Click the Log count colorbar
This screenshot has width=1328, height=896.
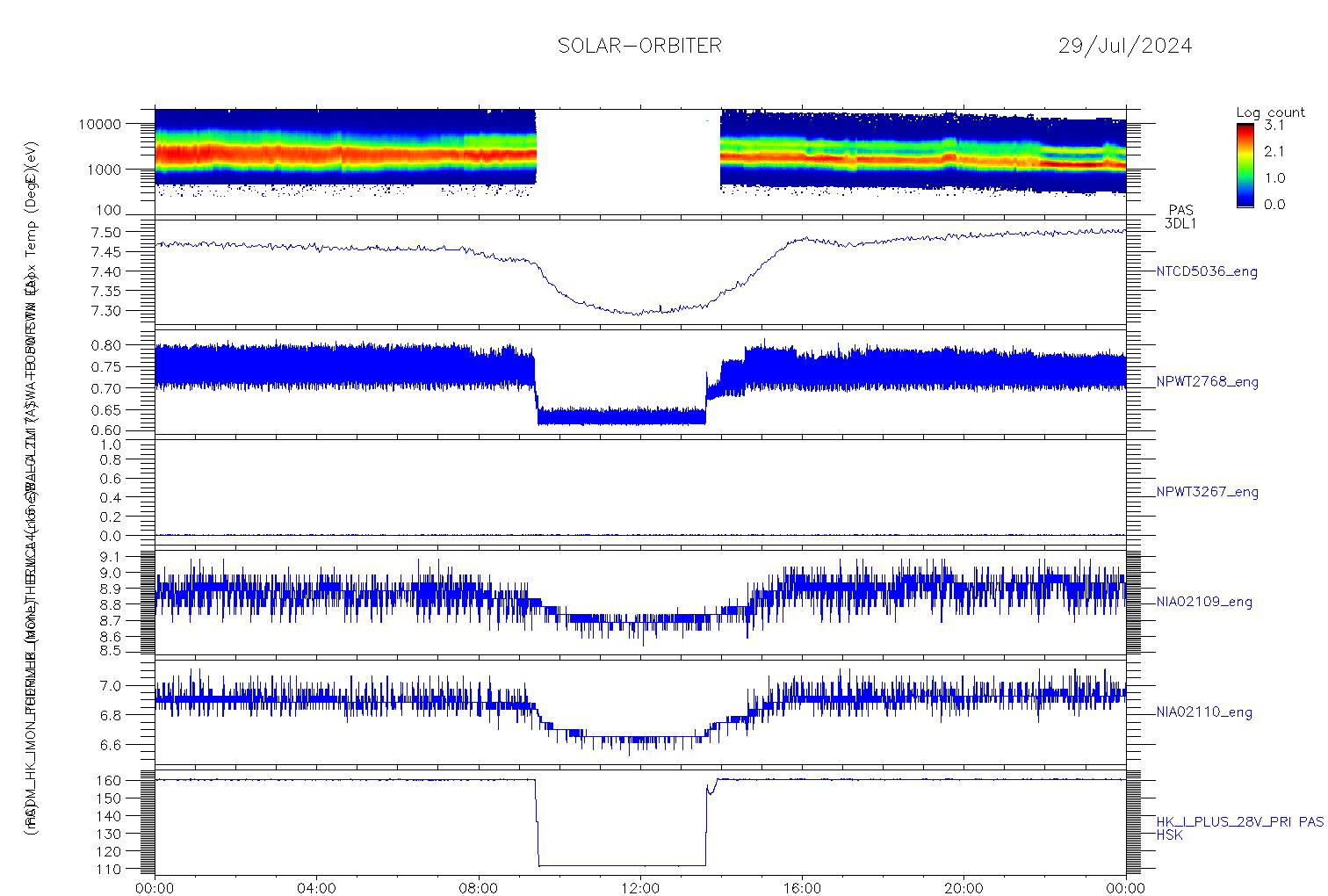[x=1245, y=165]
